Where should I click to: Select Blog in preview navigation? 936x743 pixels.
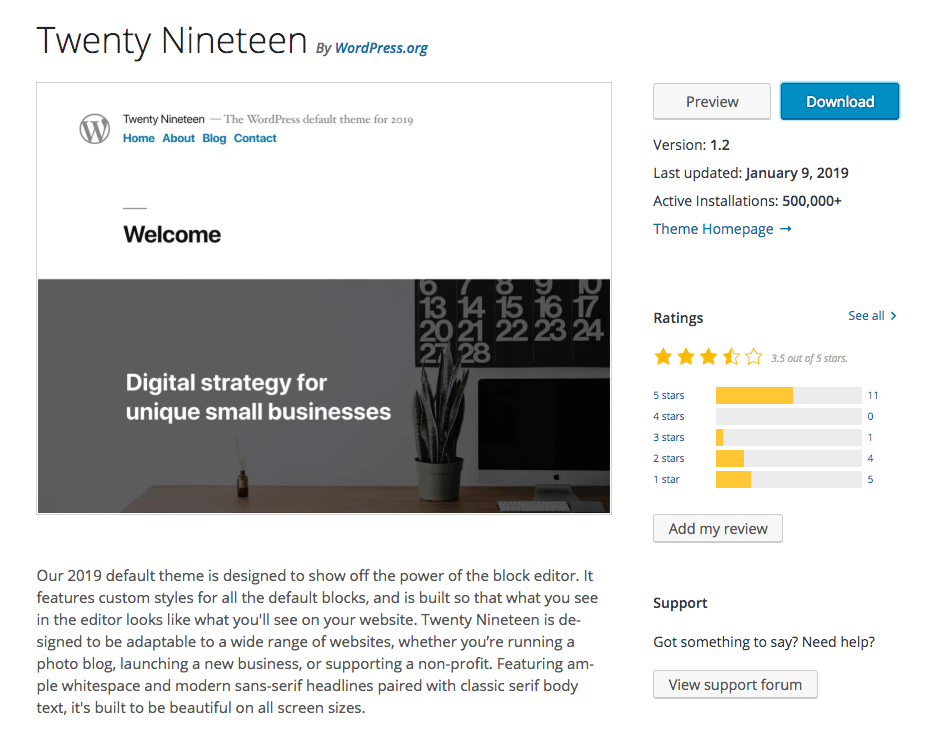(214, 138)
